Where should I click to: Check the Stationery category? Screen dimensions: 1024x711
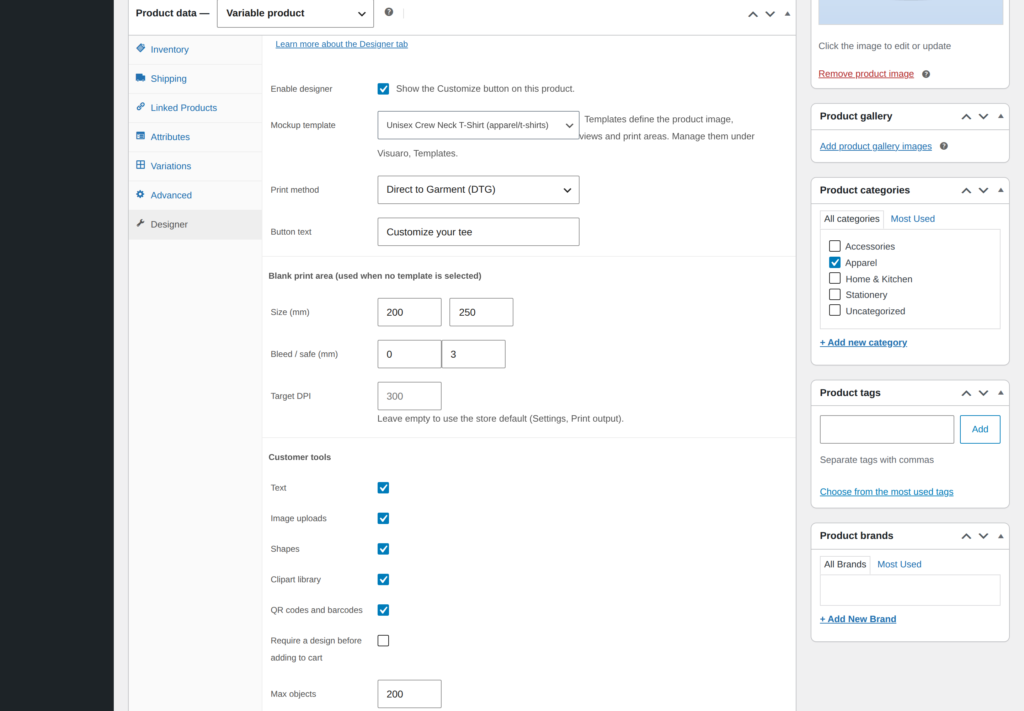[835, 294]
